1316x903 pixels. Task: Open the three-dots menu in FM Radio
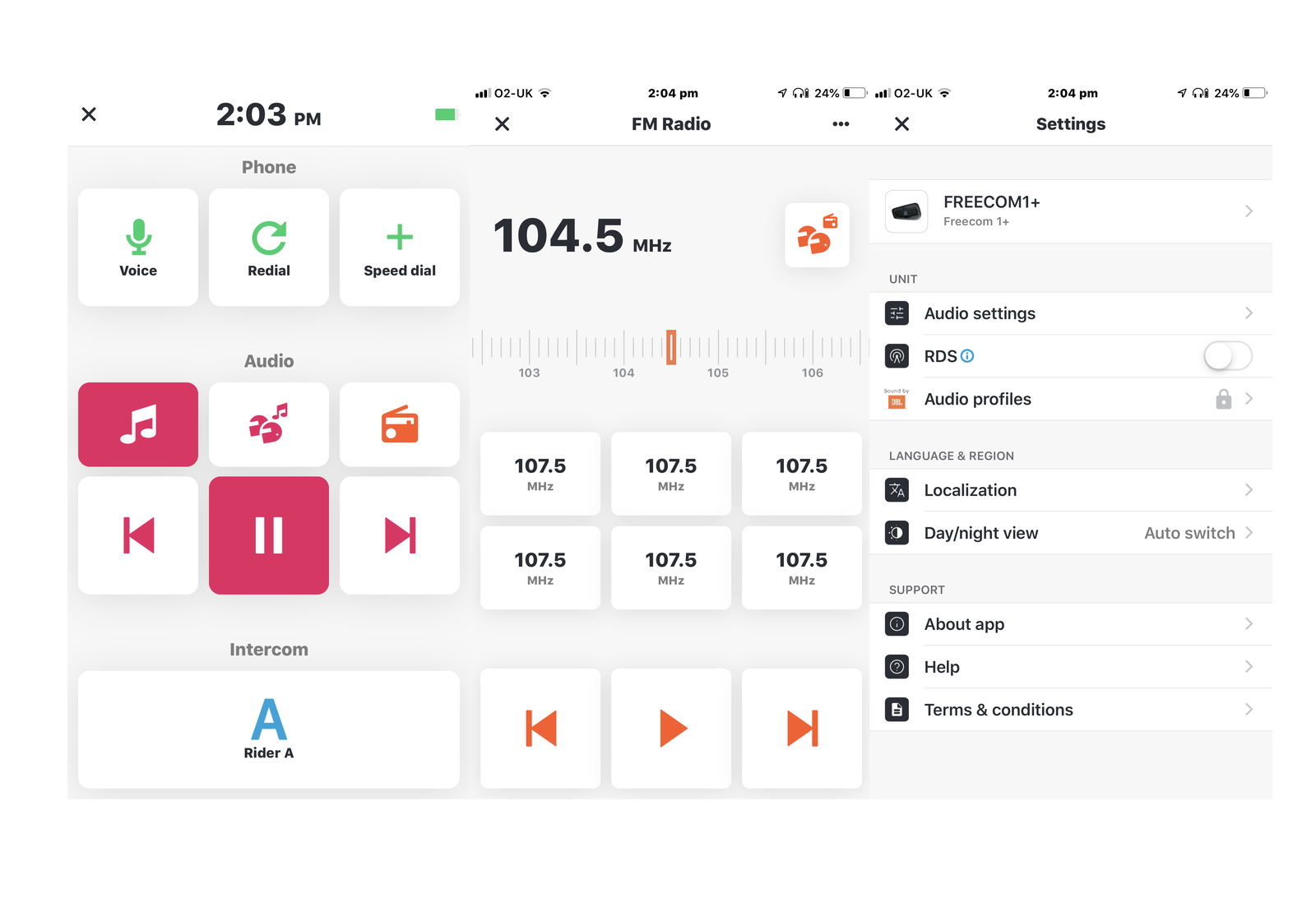(x=840, y=124)
